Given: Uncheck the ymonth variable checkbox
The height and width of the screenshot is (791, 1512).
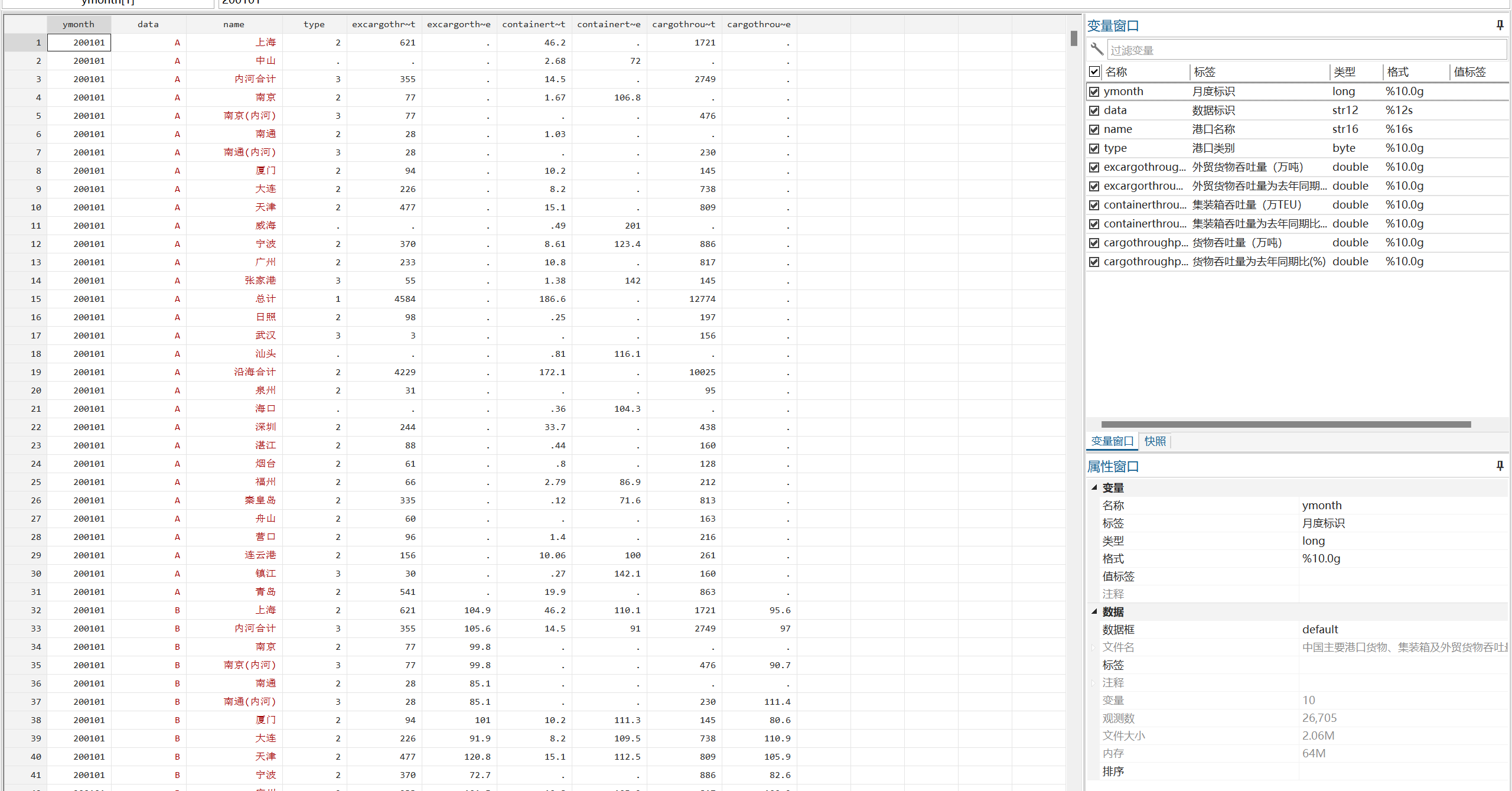Looking at the screenshot, I should pyautogui.click(x=1094, y=92).
